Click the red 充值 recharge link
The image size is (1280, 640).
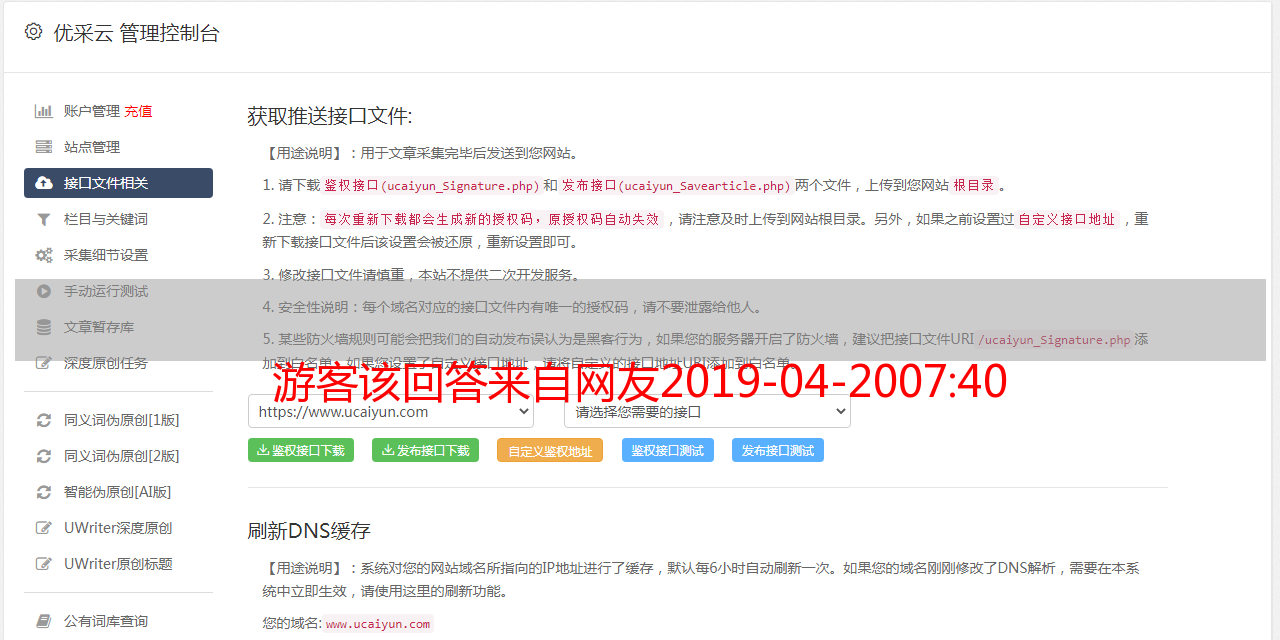[138, 111]
